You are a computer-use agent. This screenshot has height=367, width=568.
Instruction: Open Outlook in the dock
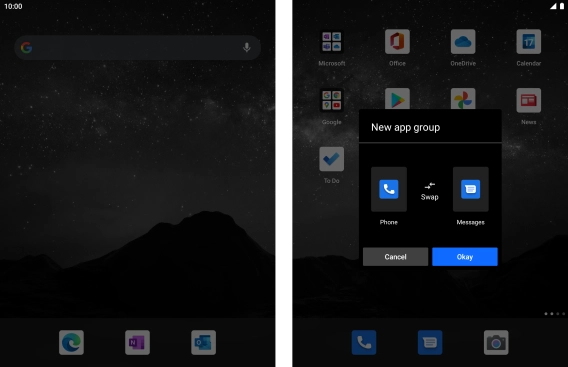click(x=203, y=342)
